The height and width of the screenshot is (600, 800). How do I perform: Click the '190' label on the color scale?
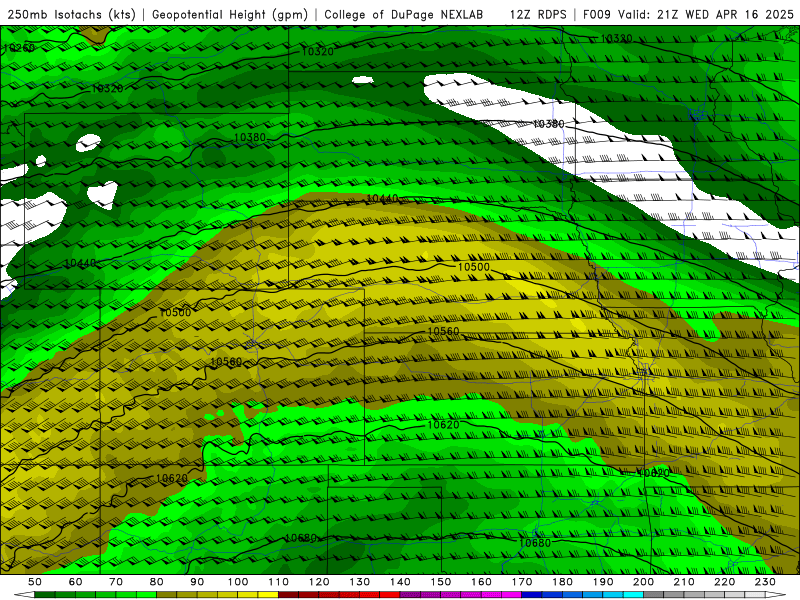603,582
